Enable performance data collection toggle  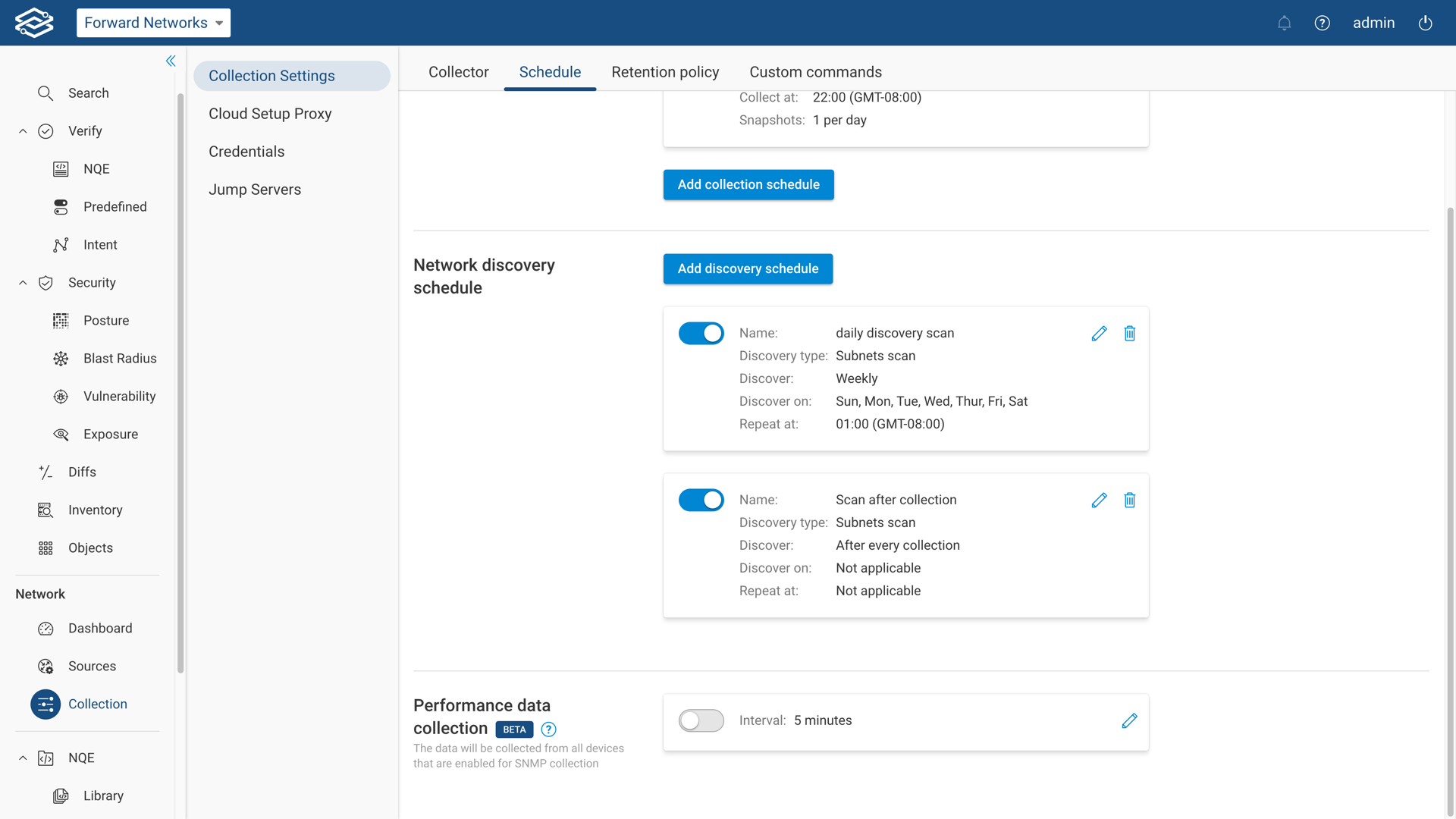(x=701, y=721)
